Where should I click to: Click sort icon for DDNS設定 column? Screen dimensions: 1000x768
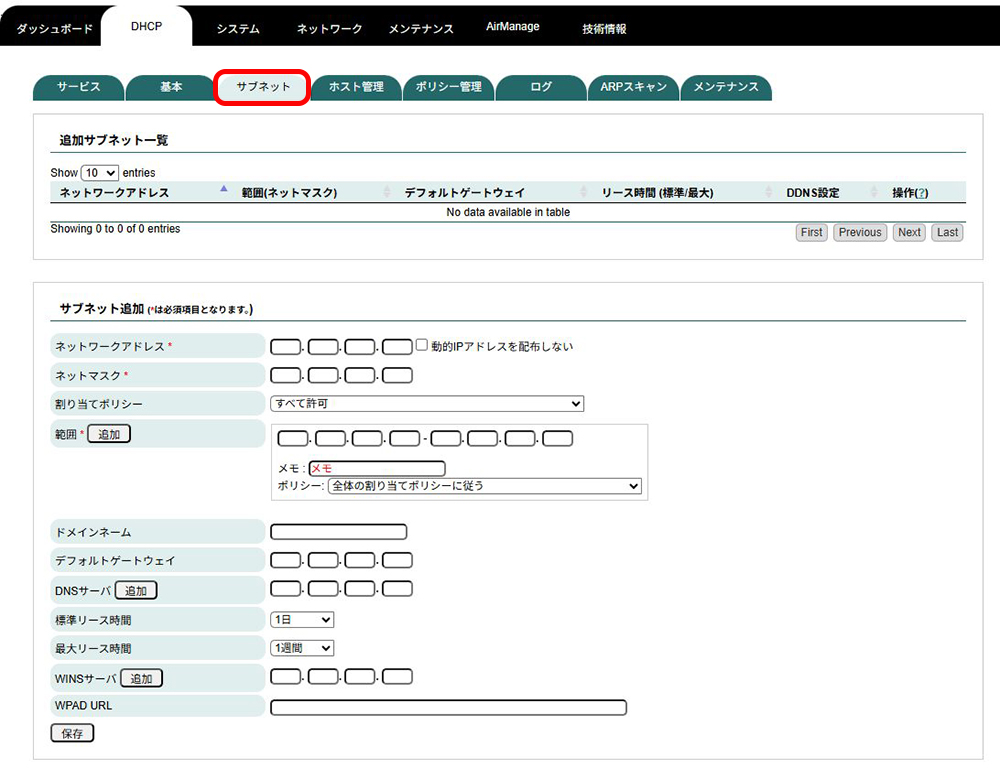pyautogui.click(x=874, y=192)
